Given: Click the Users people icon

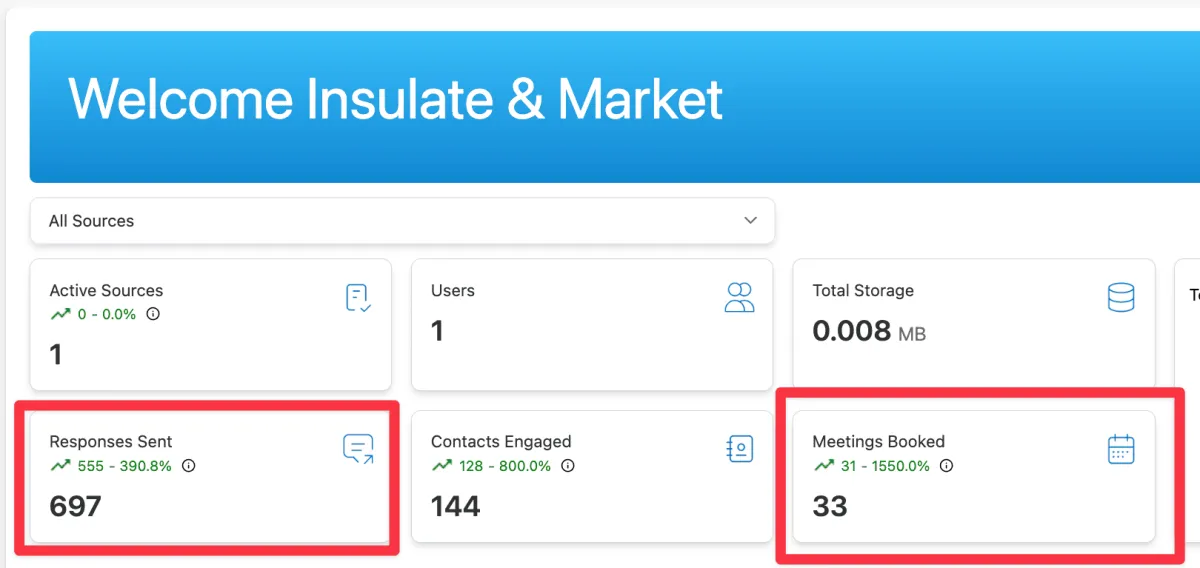Looking at the screenshot, I should tap(739, 297).
